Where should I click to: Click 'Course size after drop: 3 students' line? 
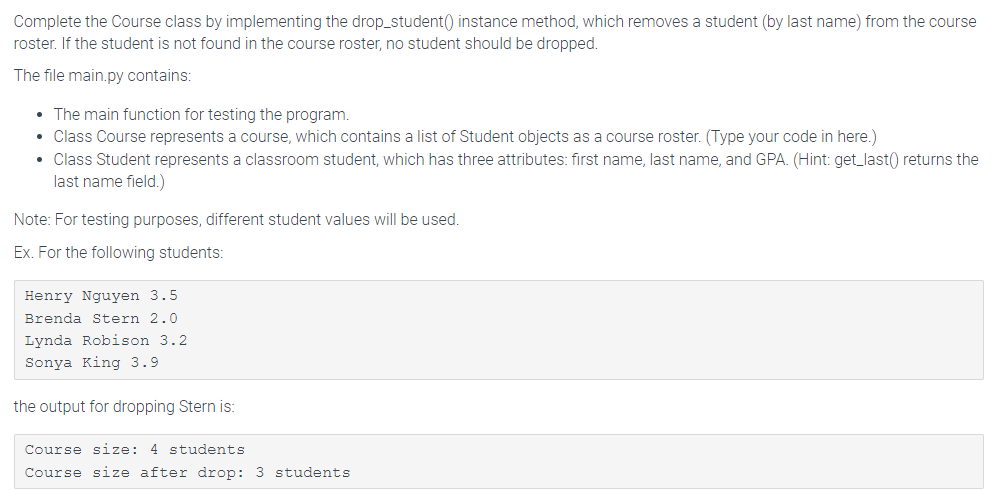pos(187,473)
